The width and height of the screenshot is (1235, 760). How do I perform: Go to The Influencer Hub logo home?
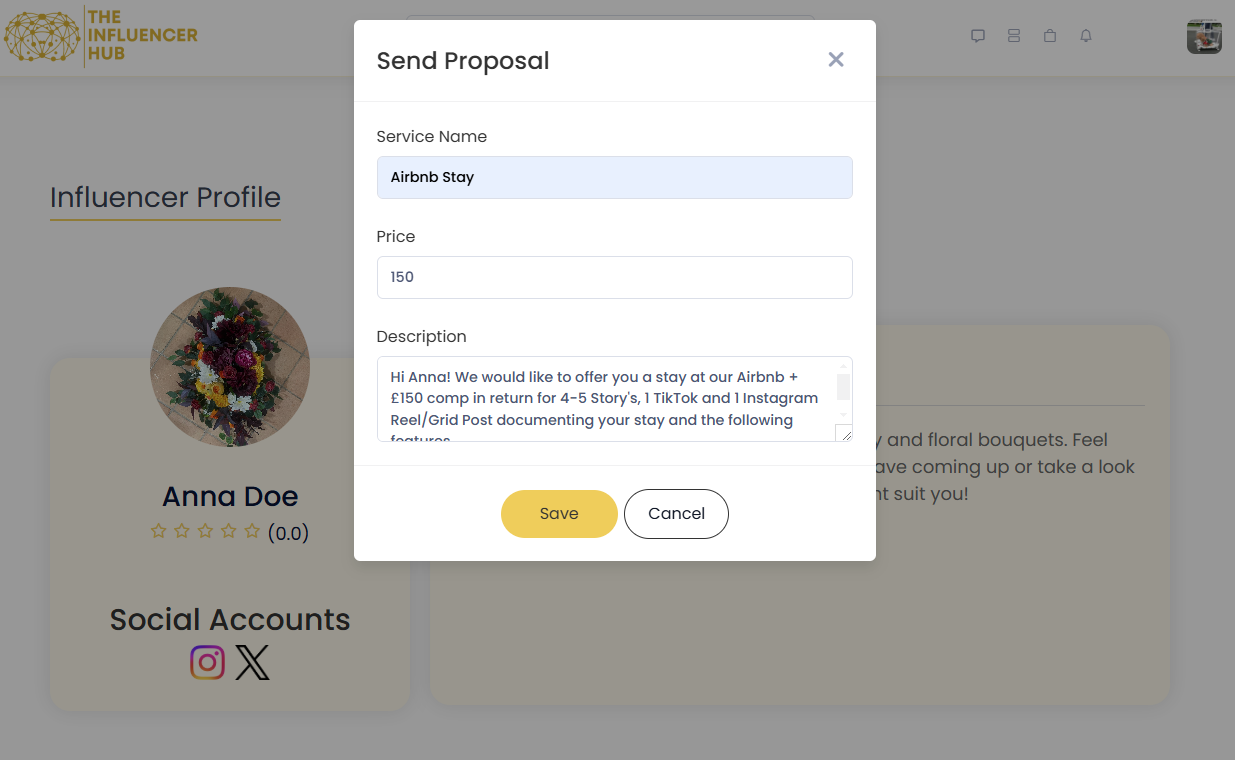(101, 37)
